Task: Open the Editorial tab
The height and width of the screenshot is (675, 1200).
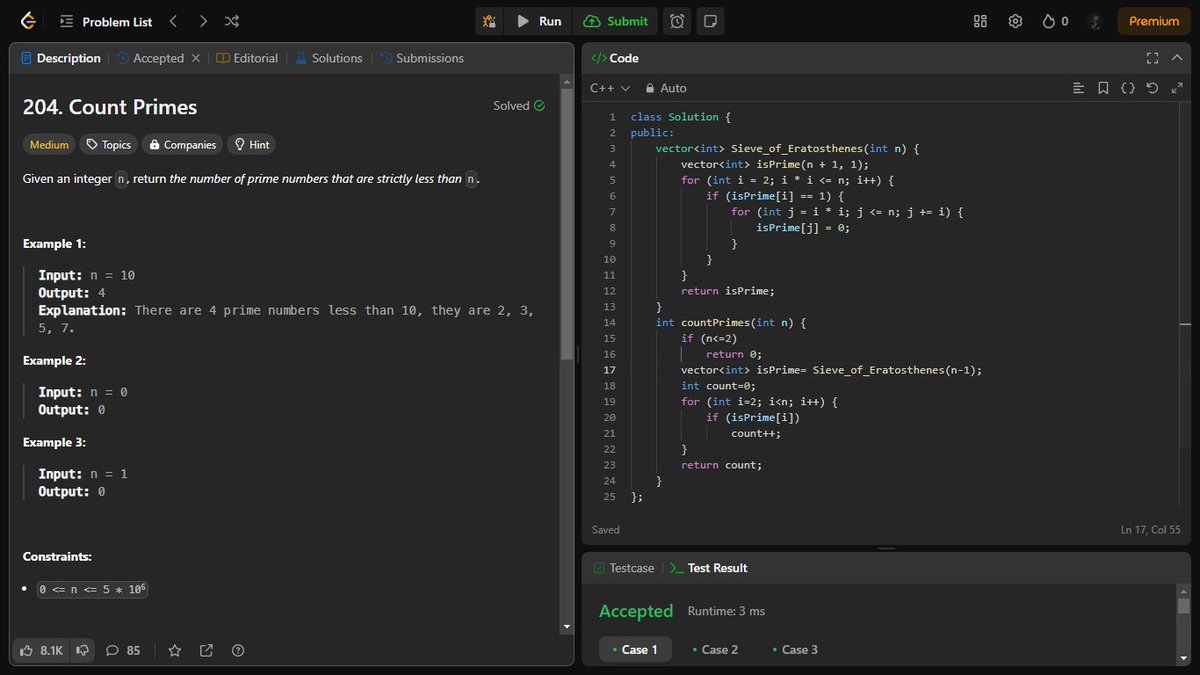Action: coord(247,58)
